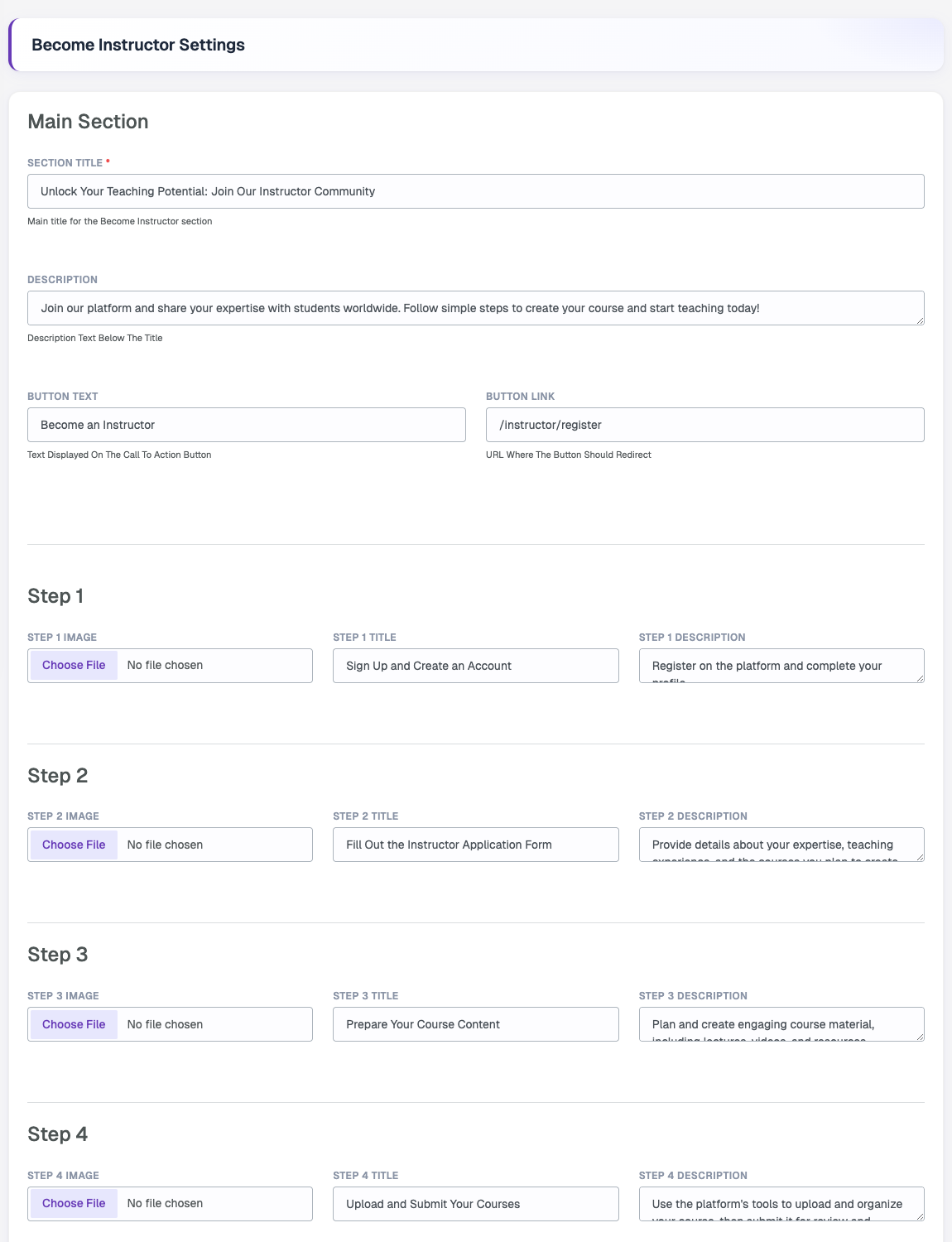The width and height of the screenshot is (952, 1242).
Task: Click the Button Text field "Become an Instructor"
Action: [247, 425]
